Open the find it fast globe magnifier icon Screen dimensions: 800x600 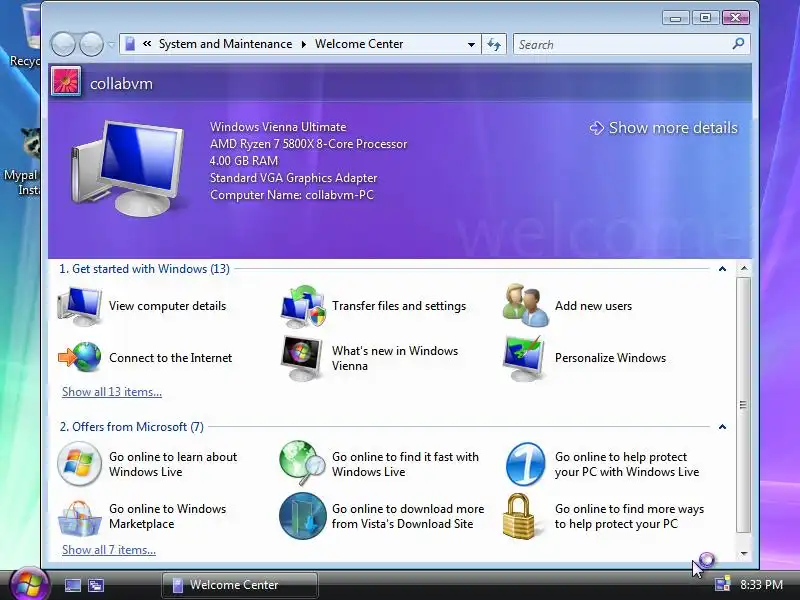[x=302, y=463]
